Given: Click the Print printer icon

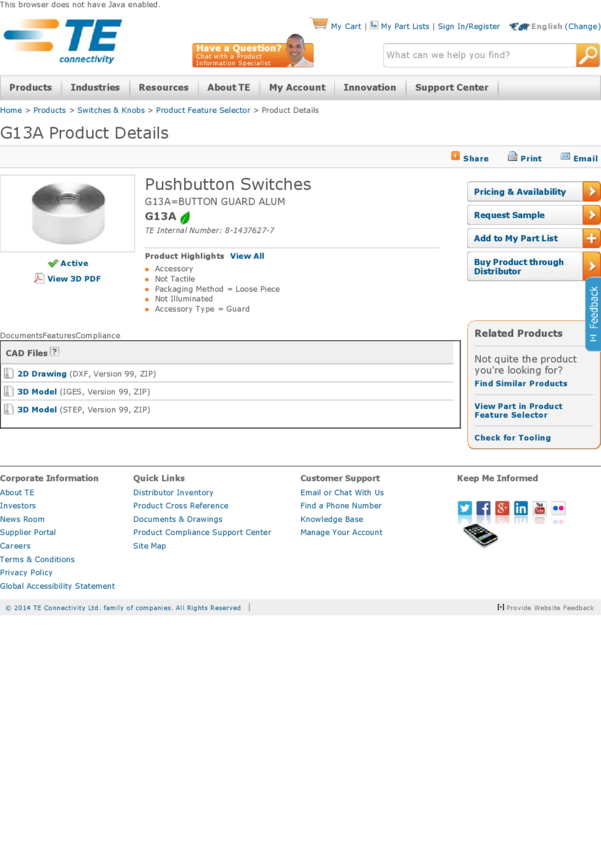Looking at the screenshot, I should click(x=512, y=157).
